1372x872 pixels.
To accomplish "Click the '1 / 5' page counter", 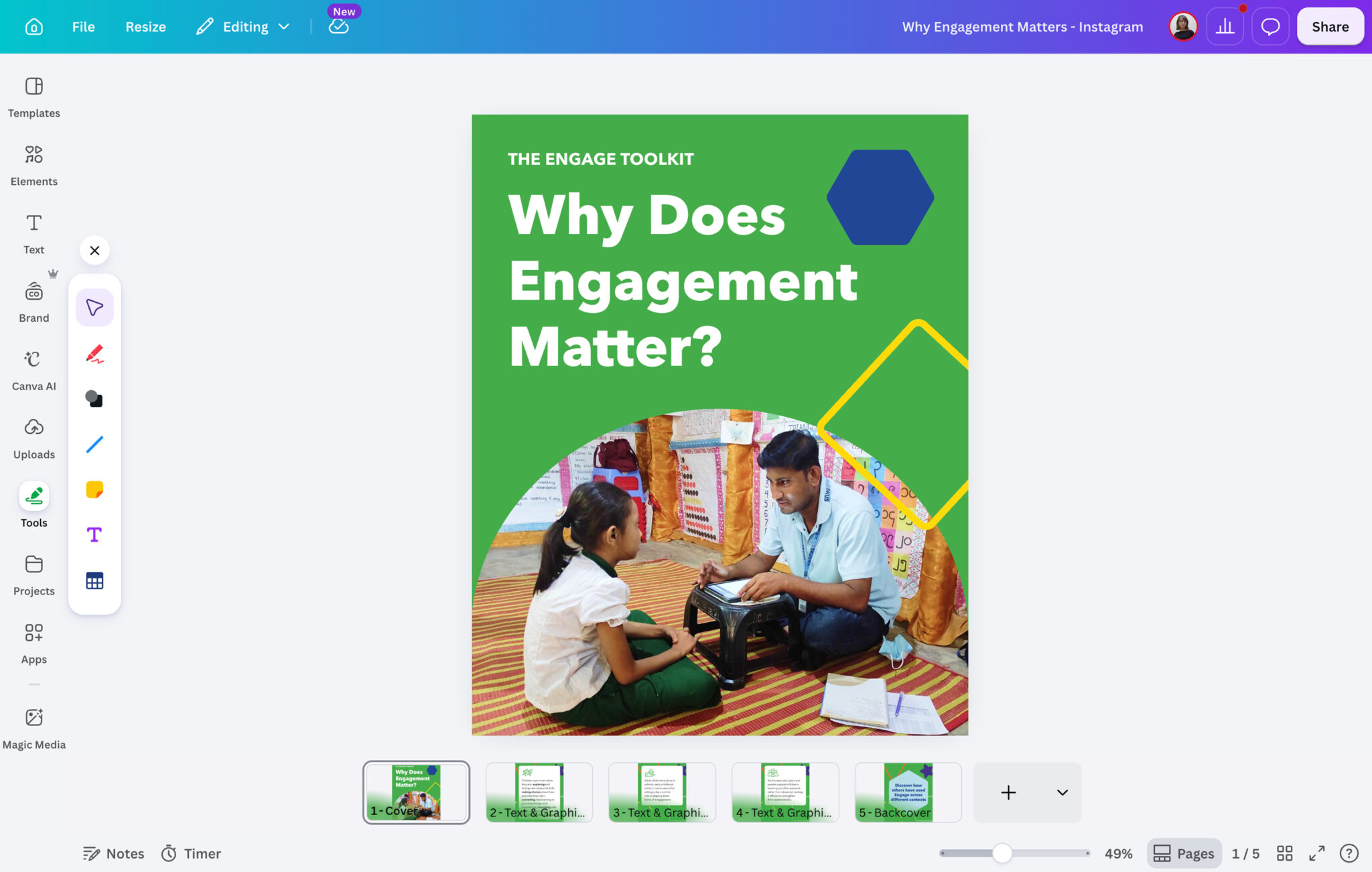I will click(x=1245, y=853).
